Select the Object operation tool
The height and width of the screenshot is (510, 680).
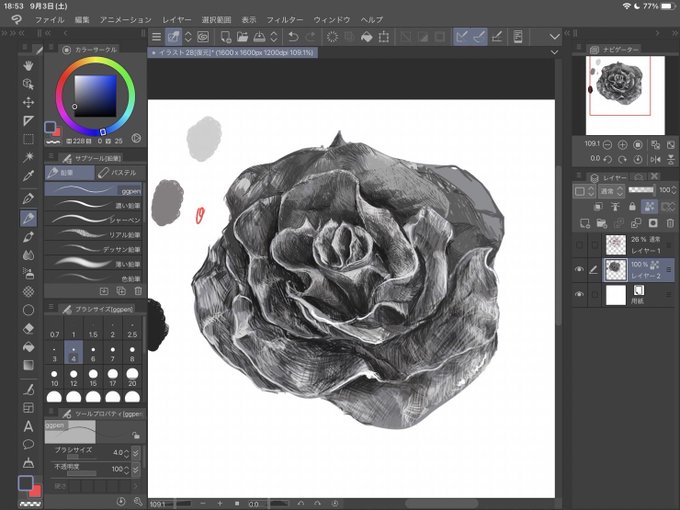(28, 84)
